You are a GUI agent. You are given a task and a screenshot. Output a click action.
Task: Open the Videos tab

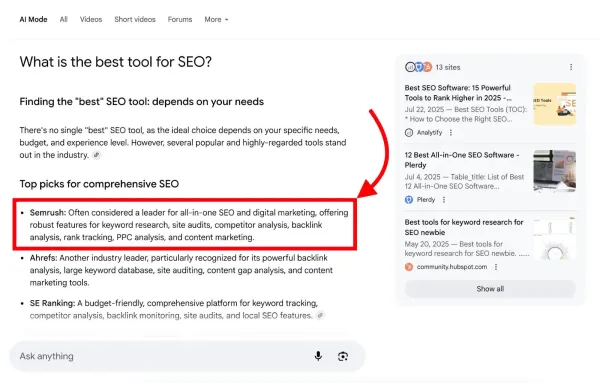pos(91,20)
